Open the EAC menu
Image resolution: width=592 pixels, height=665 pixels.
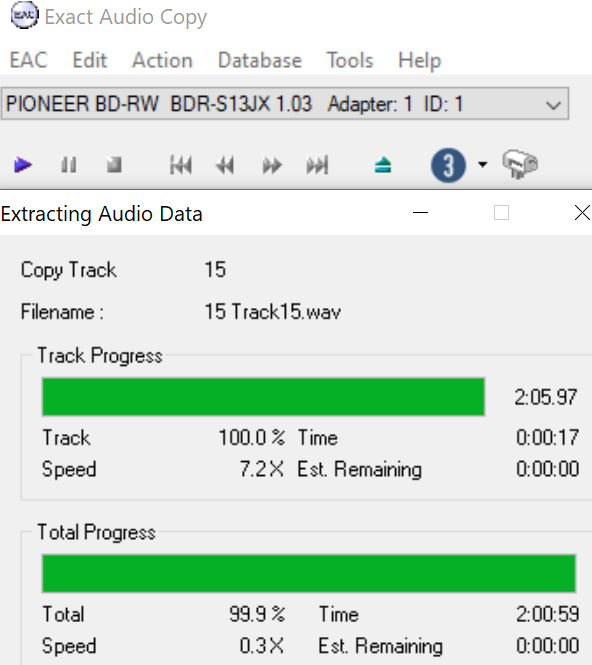point(28,60)
